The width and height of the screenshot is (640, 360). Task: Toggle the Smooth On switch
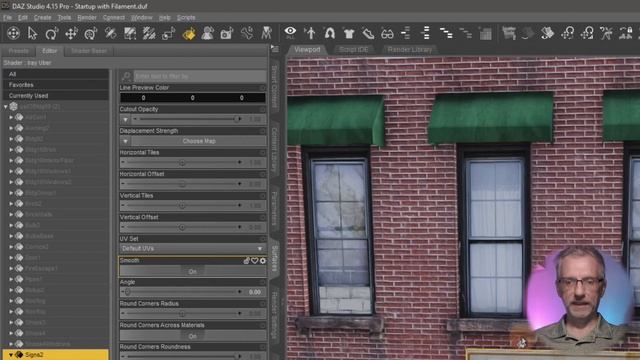point(192,271)
